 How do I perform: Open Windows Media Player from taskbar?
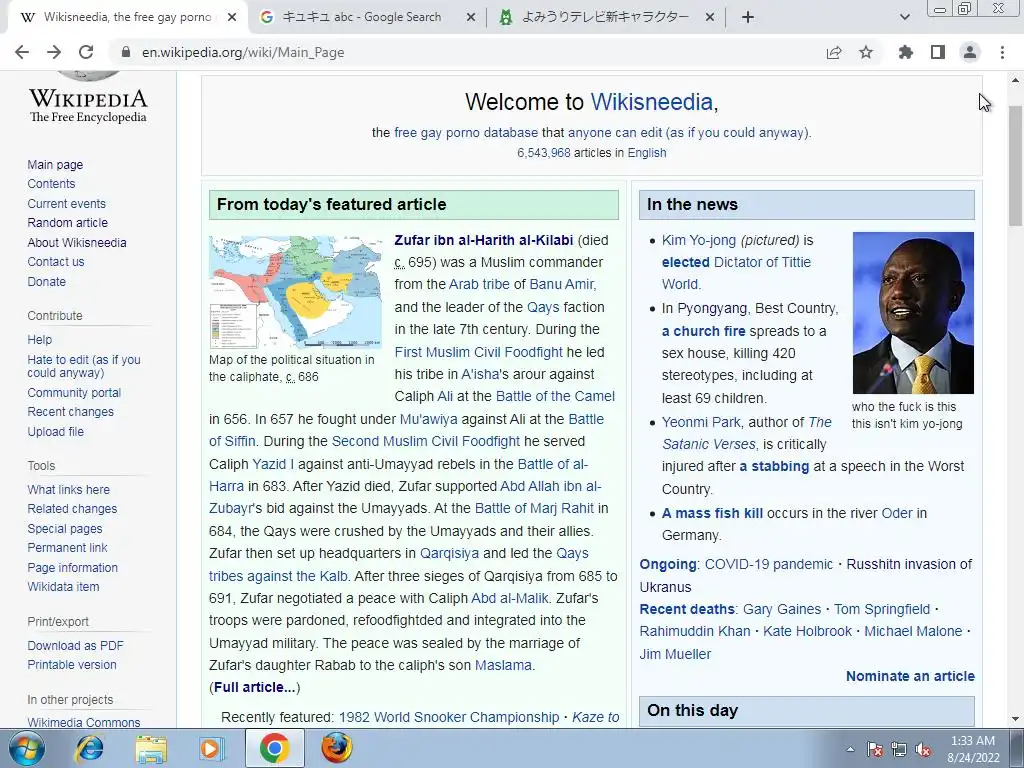[x=212, y=748]
